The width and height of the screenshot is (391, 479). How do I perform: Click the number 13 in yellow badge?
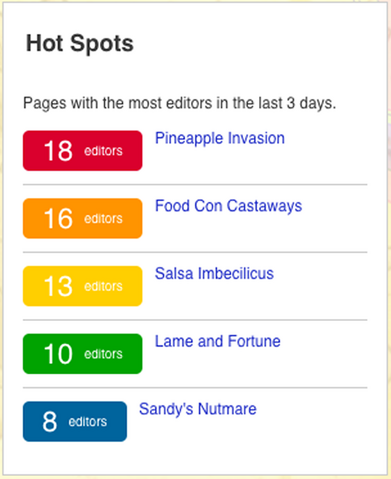pyautogui.click(x=58, y=286)
